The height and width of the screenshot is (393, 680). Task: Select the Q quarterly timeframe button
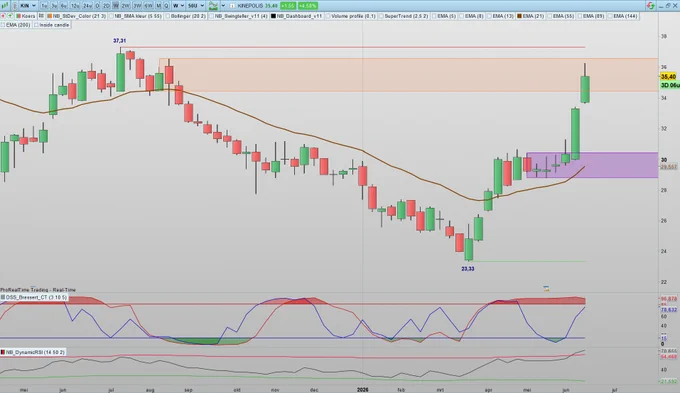(x=166, y=6)
